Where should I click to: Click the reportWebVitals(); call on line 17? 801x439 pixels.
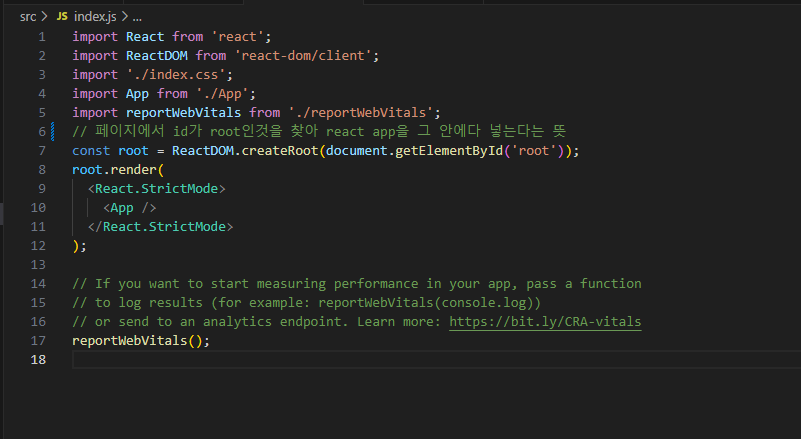pos(141,341)
